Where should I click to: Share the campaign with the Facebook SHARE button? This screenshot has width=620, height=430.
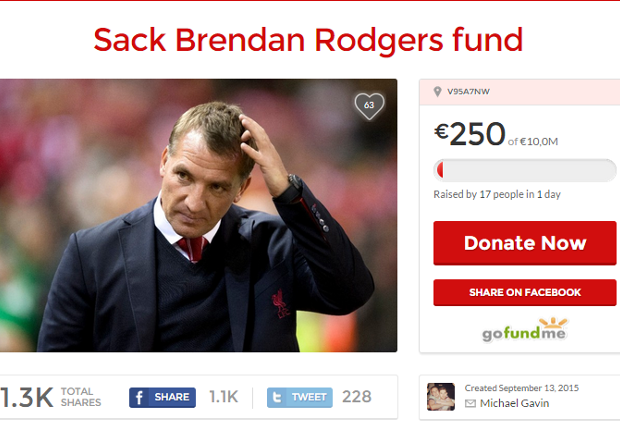pyautogui.click(x=163, y=397)
